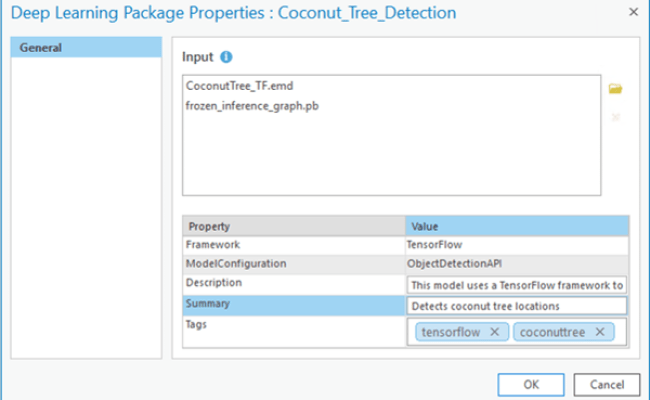The image size is (650, 400).
Task: Remove the tensorflow tag
Action: pos(495,332)
